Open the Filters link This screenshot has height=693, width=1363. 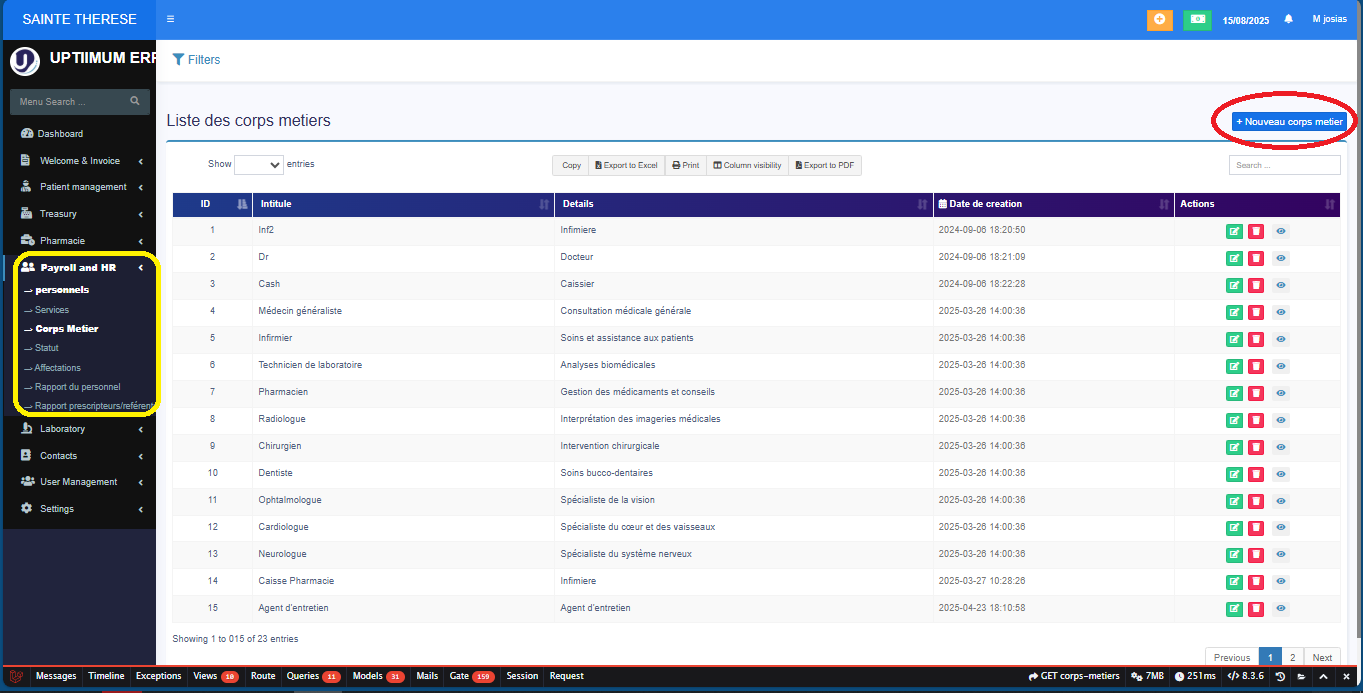[x=196, y=60]
